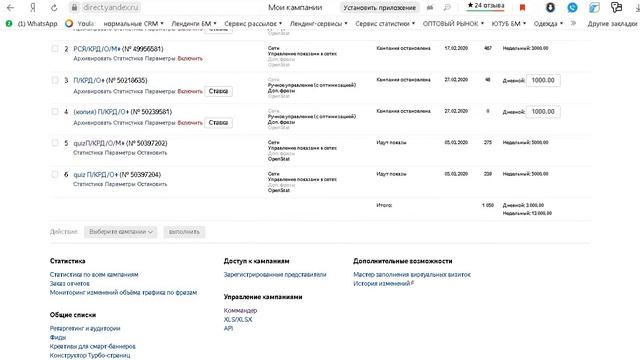Expand 'Лендинги БМ' bookmarks folder
640x360 pixels.
(194, 24)
